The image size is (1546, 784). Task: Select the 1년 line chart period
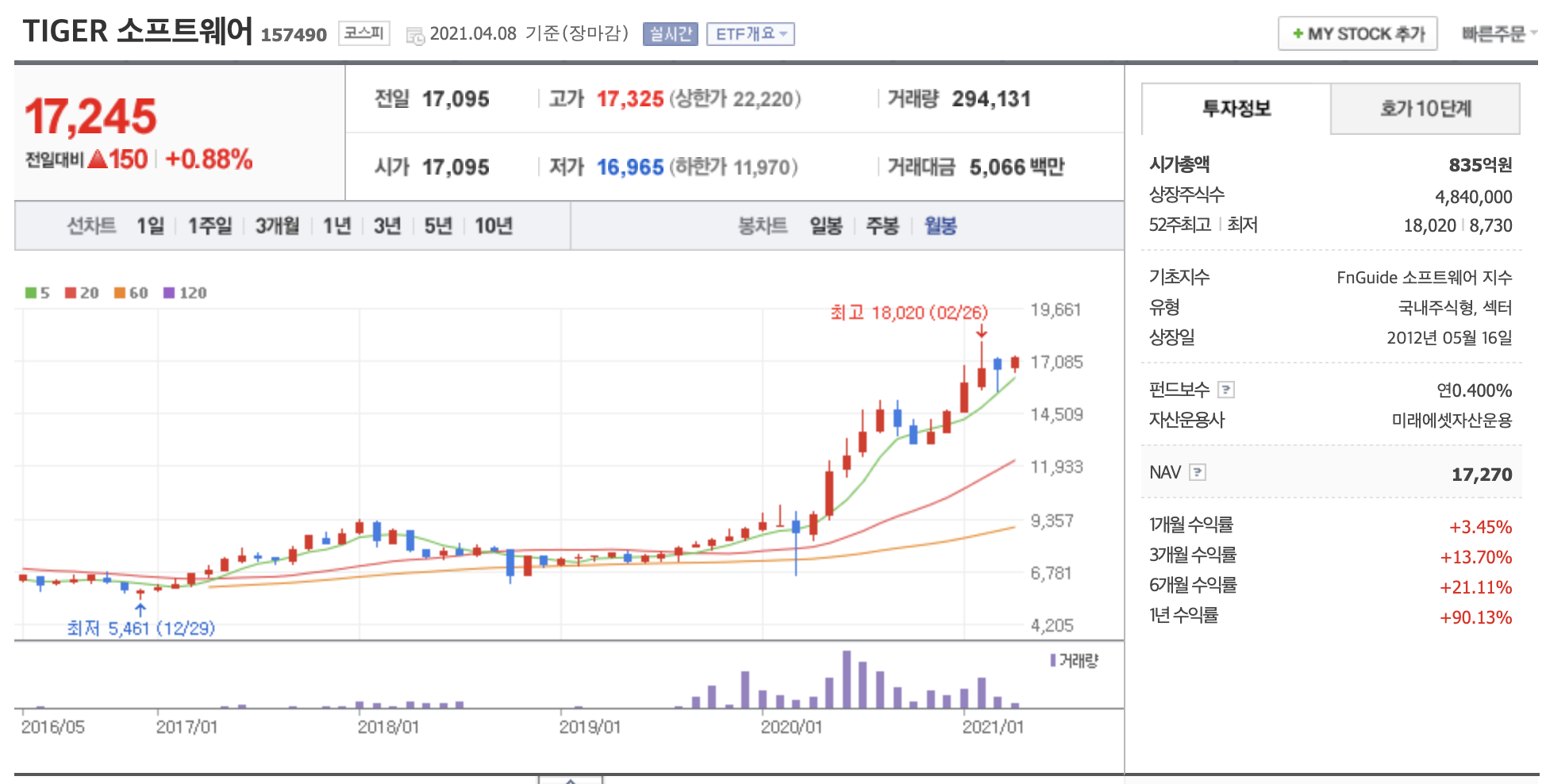(337, 226)
